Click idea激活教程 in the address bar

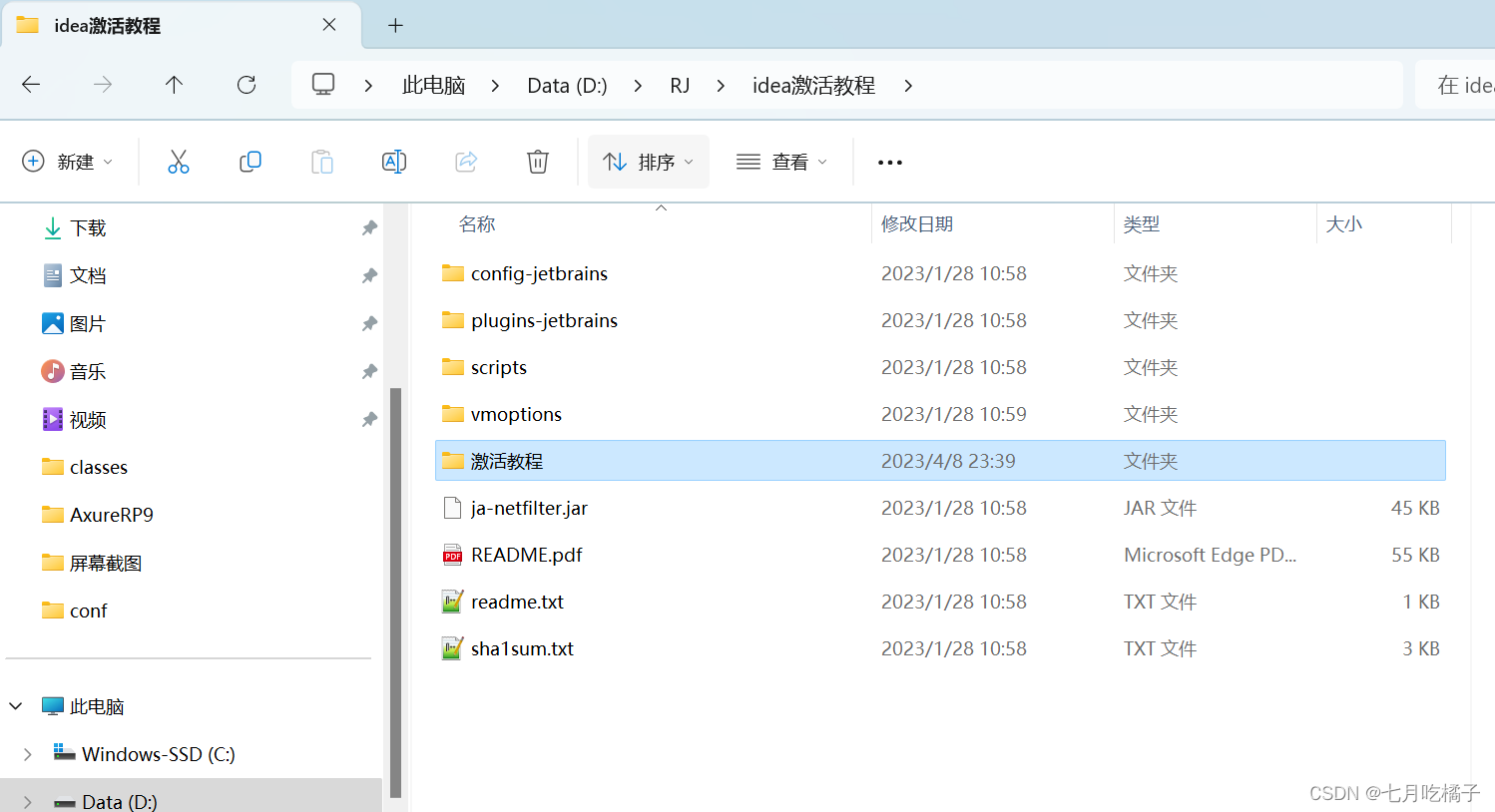pyautogui.click(x=813, y=86)
